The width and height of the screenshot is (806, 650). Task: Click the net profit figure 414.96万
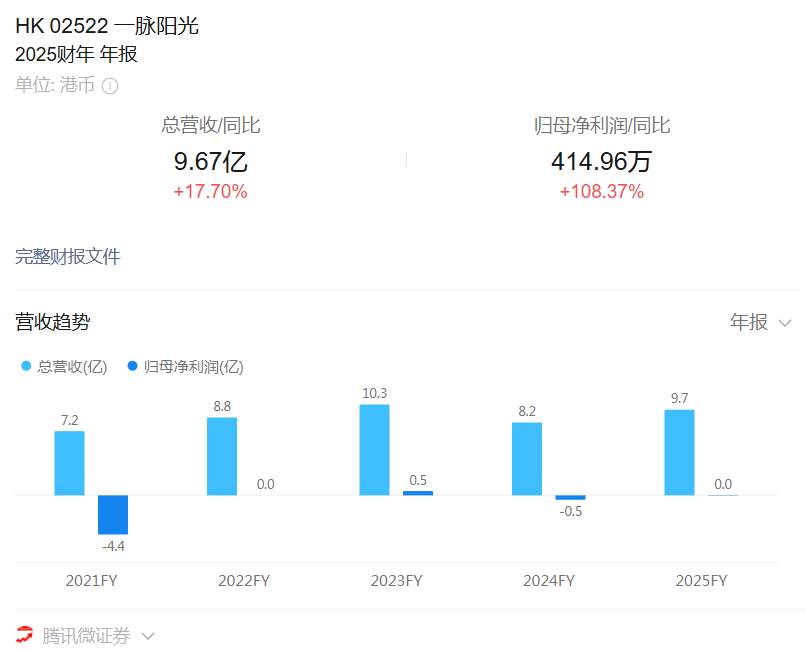601,161
